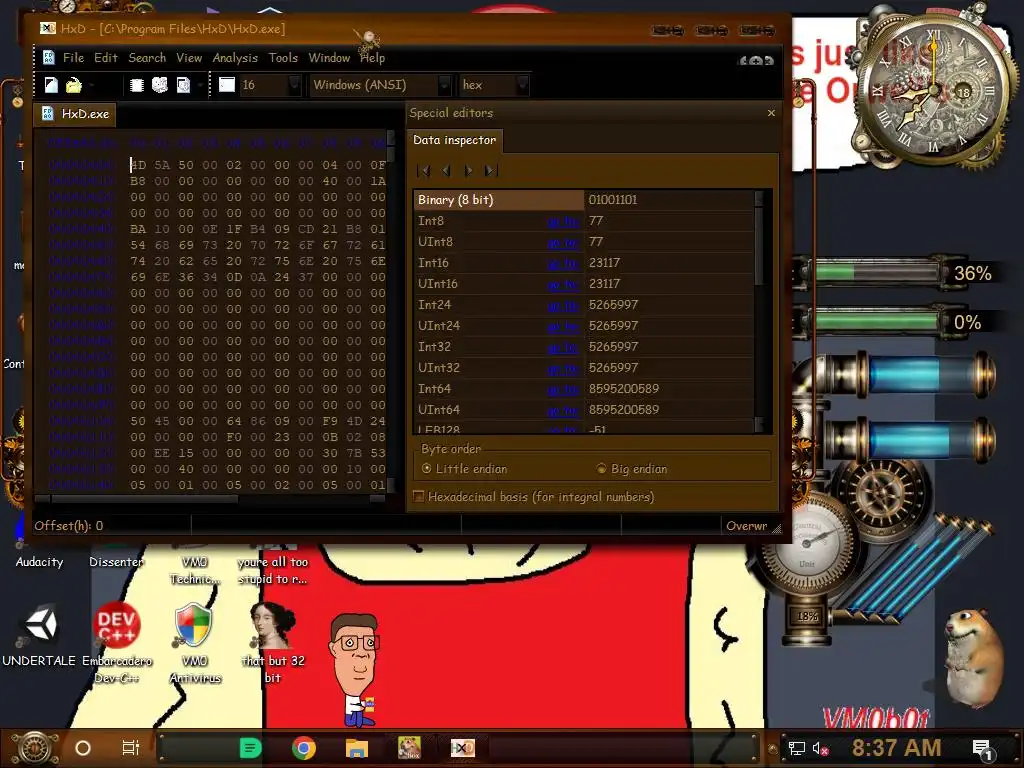Image resolution: width=1024 pixels, height=768 pixels.
Task: Click the hex view vertical scrollbar
Action: 391,311
